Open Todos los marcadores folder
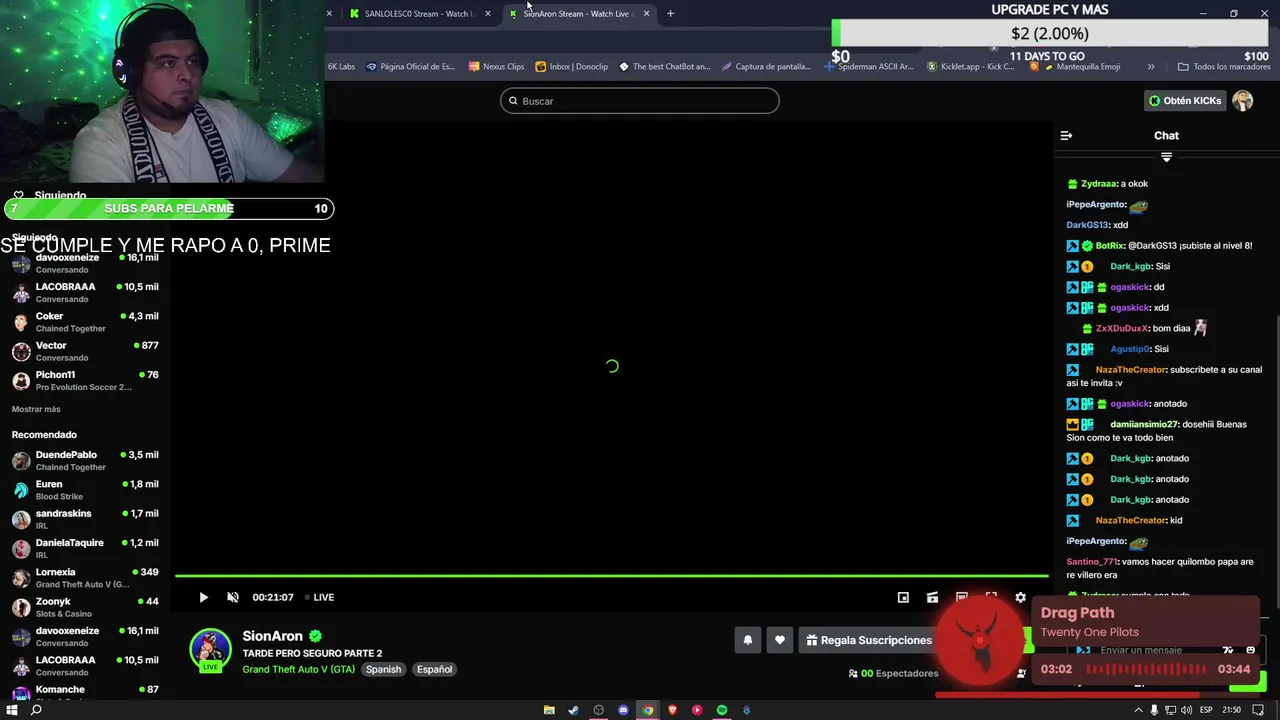The height and width of the screenshot is (720, 1280). (x=1224, y=67)
